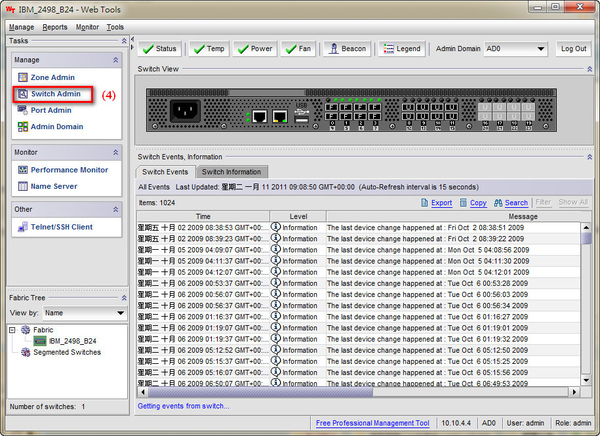The height and width of the screenshot is (436, 600).
Task: Collapse the Switch Events, Information panel
Action: tap(590, 157)
